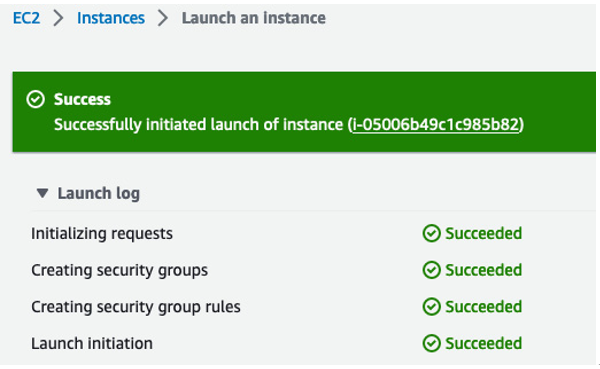Open the EC2 breadcrumb link
The width and height of the screenshot is (600, 369).
click(26, 18)
